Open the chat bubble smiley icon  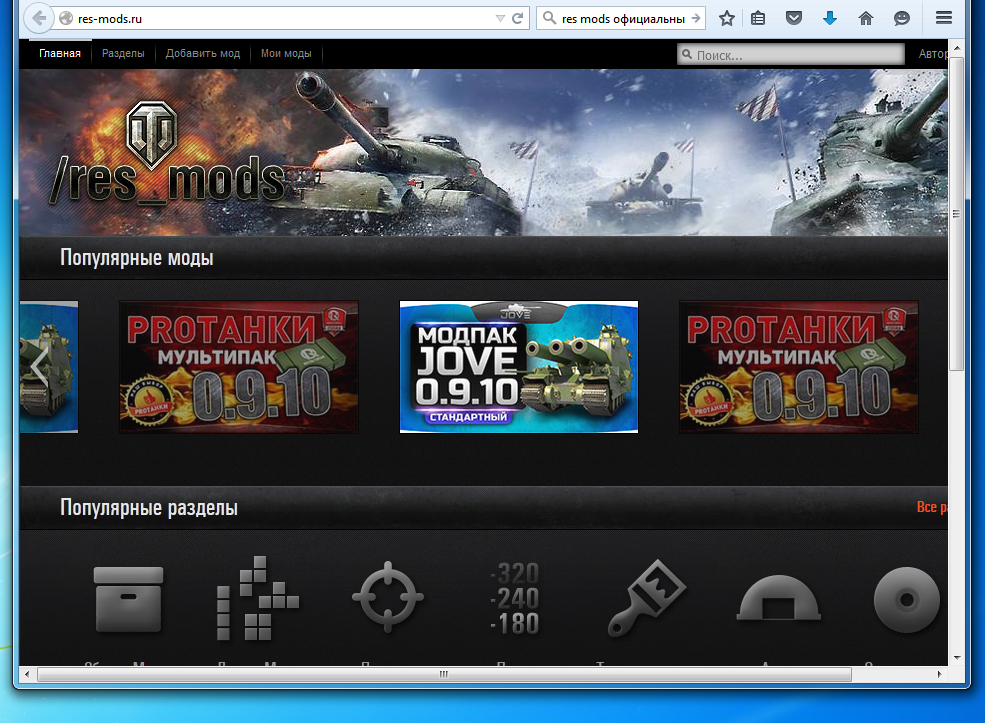[x=901, y=18]
